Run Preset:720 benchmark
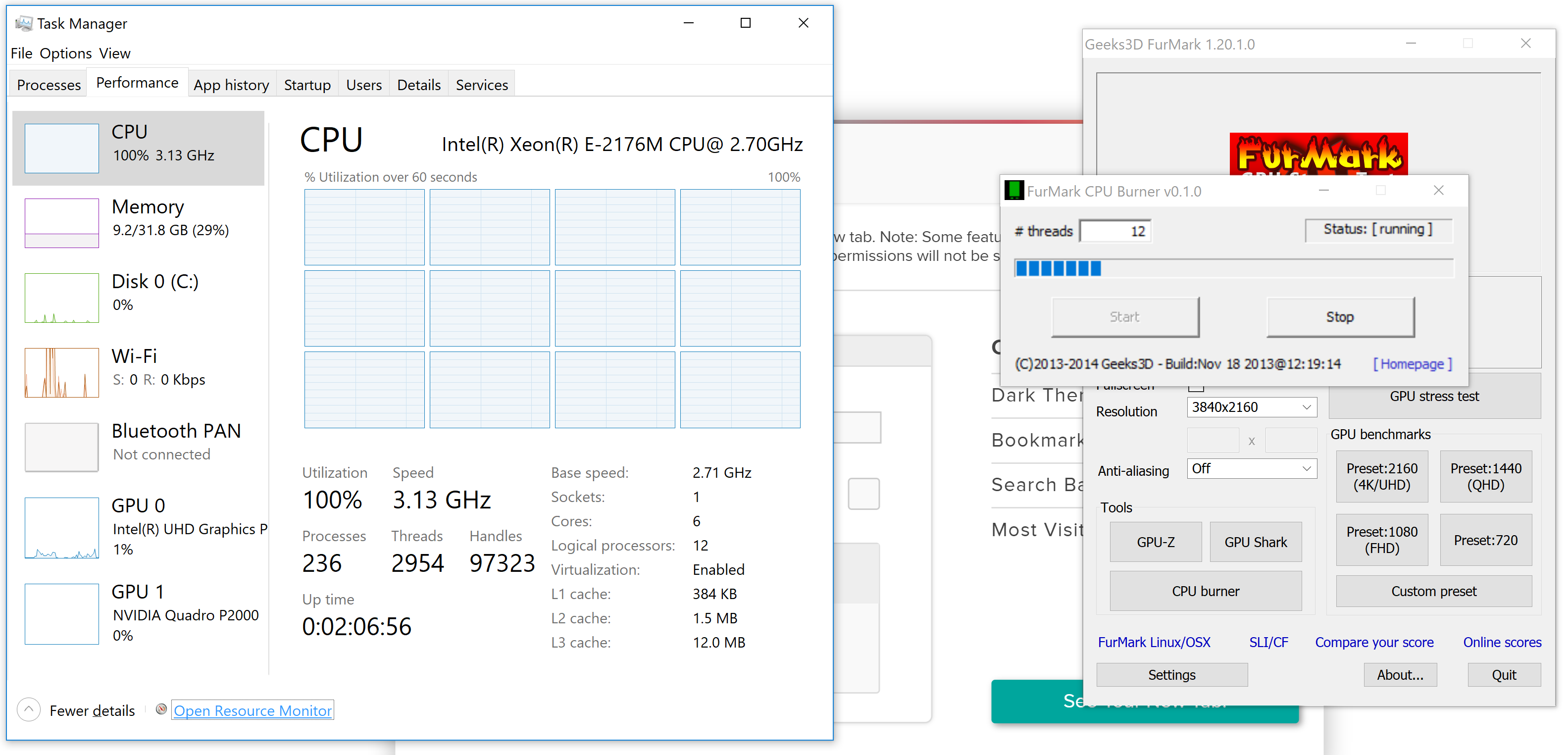The image size is (1568, 755). (1486, 540)
